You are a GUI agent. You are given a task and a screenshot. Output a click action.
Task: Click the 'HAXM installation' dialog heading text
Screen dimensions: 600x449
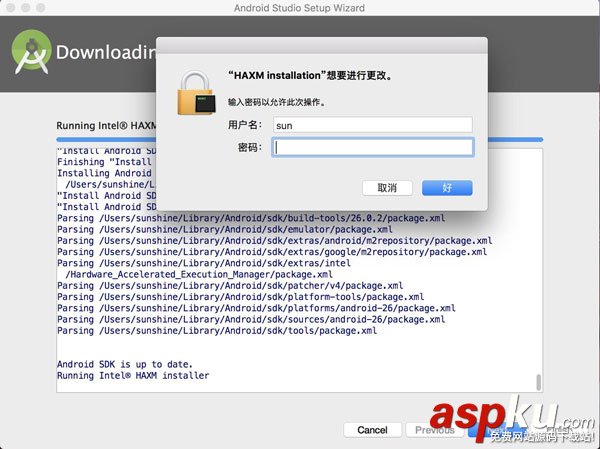point(310,75)
